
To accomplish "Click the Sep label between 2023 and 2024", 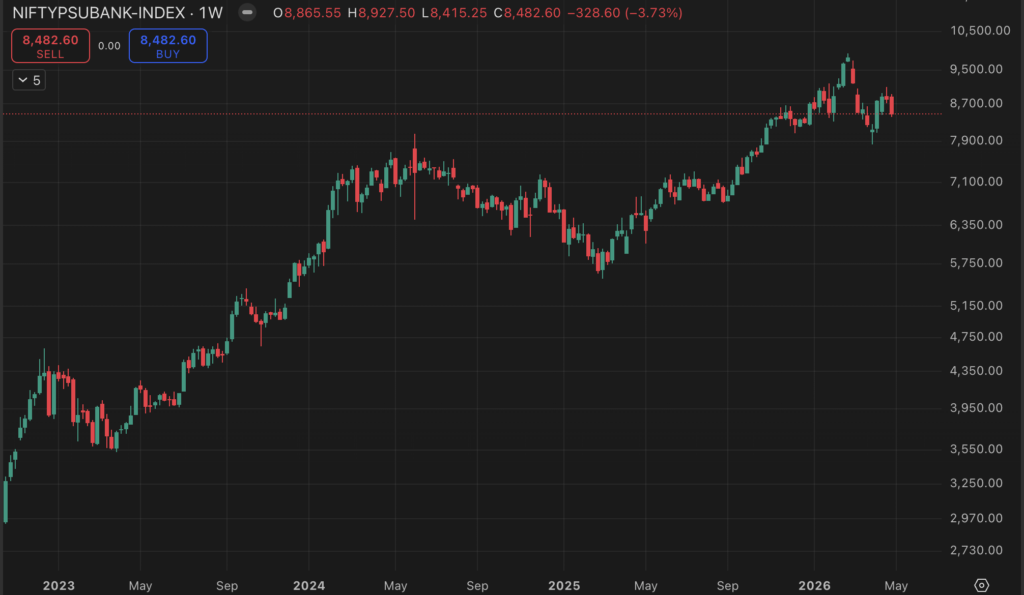I will (227, 586).
